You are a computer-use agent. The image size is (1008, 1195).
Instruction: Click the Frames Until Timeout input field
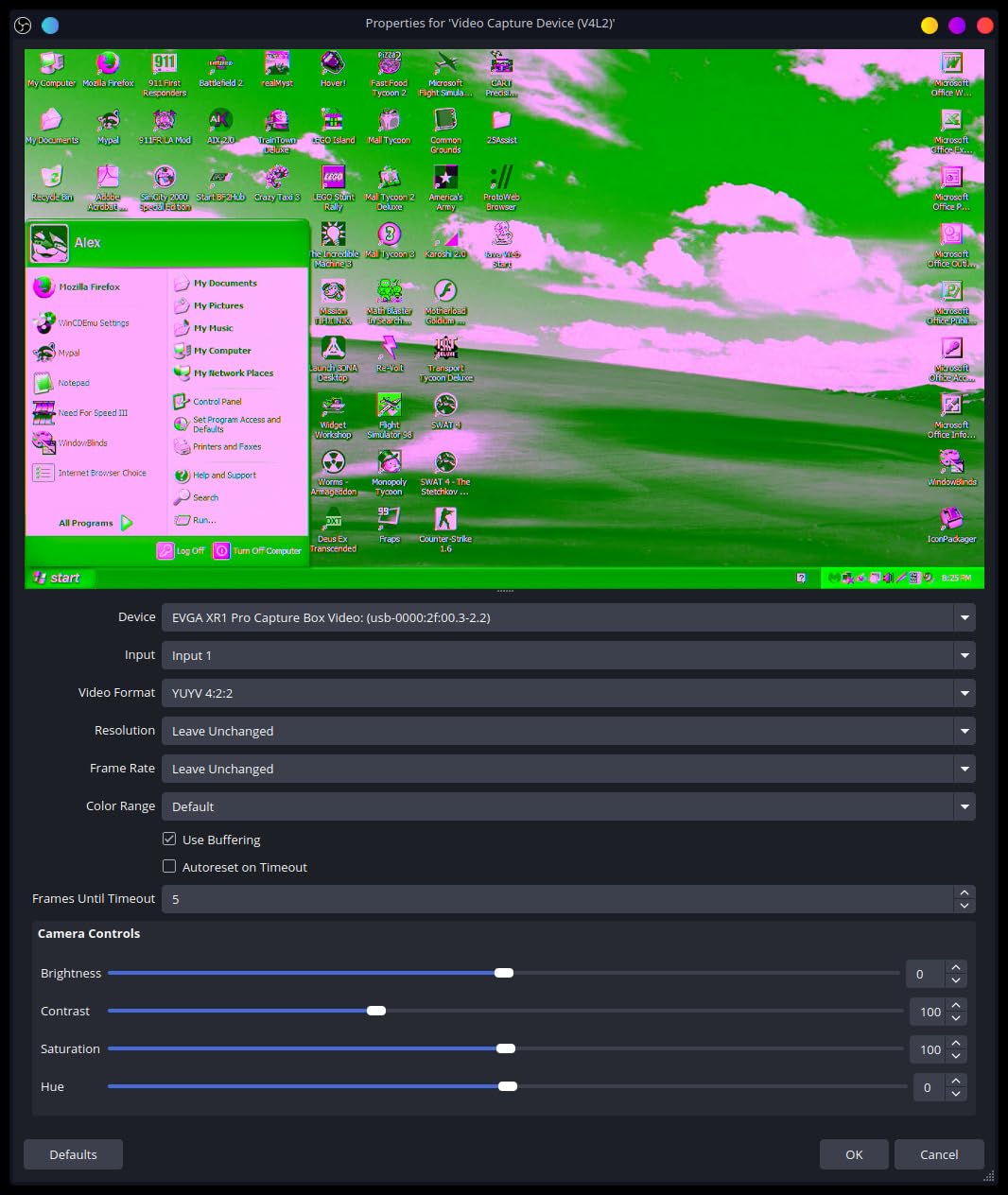[558, 899]
